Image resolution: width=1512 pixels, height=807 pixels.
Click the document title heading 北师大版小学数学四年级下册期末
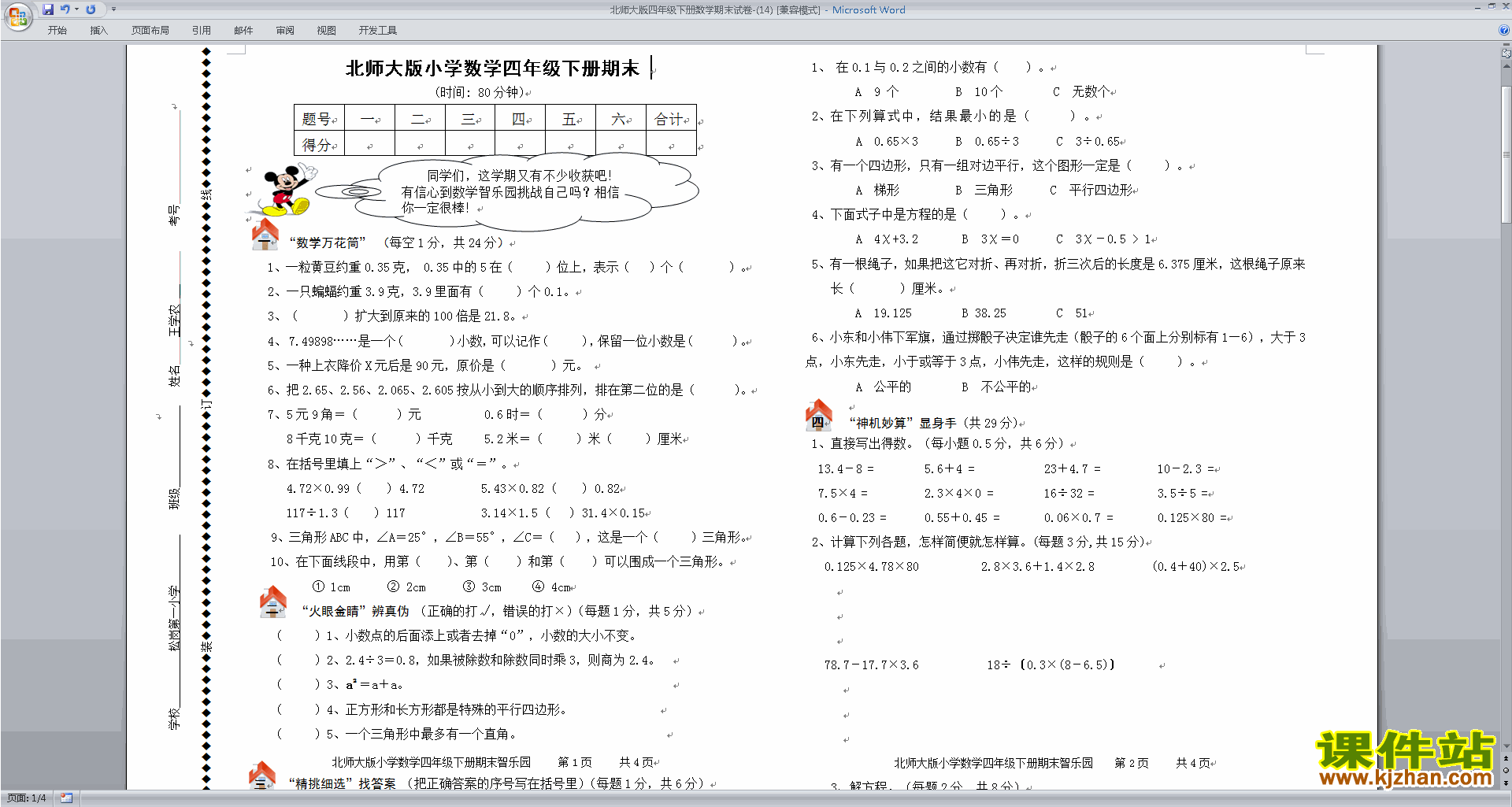492,68
